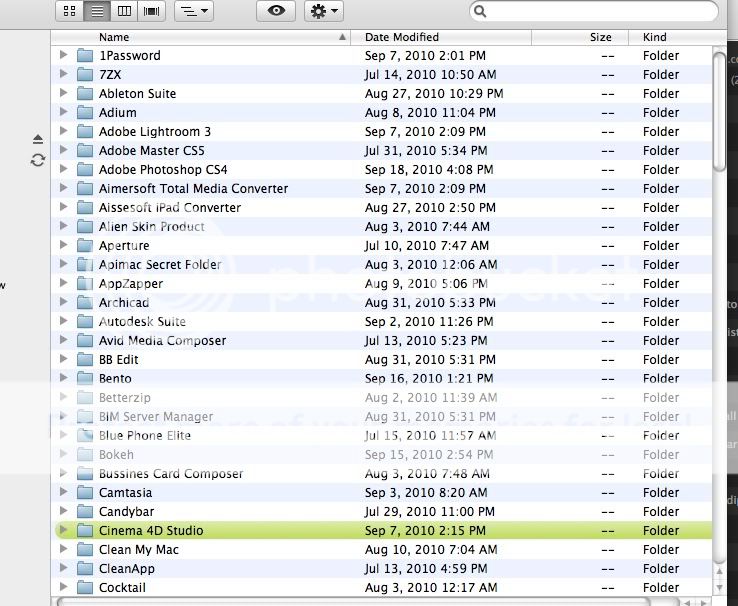Select Aimersoft Total Media Converter folder icon
This screenshot has height=606, width=738.
(85, 188)
